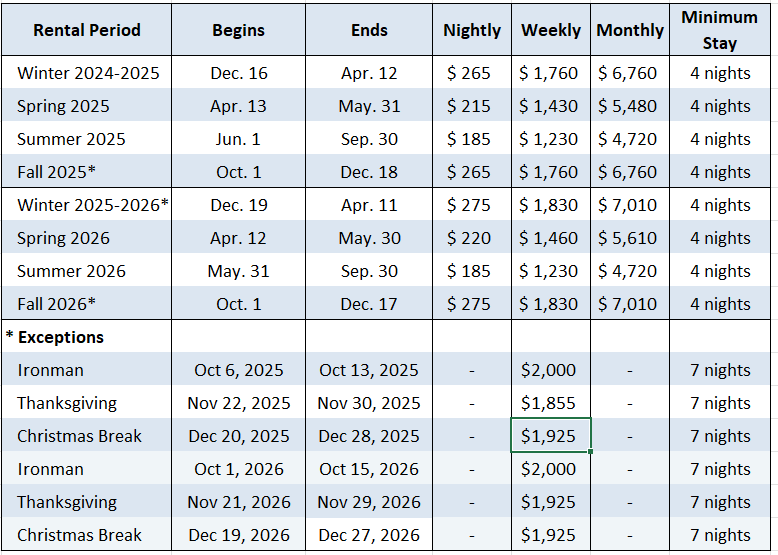Select the highlighted Christmas Break $1,925 cell
Viewport: 778px width, 555px height.
(549, 436)
